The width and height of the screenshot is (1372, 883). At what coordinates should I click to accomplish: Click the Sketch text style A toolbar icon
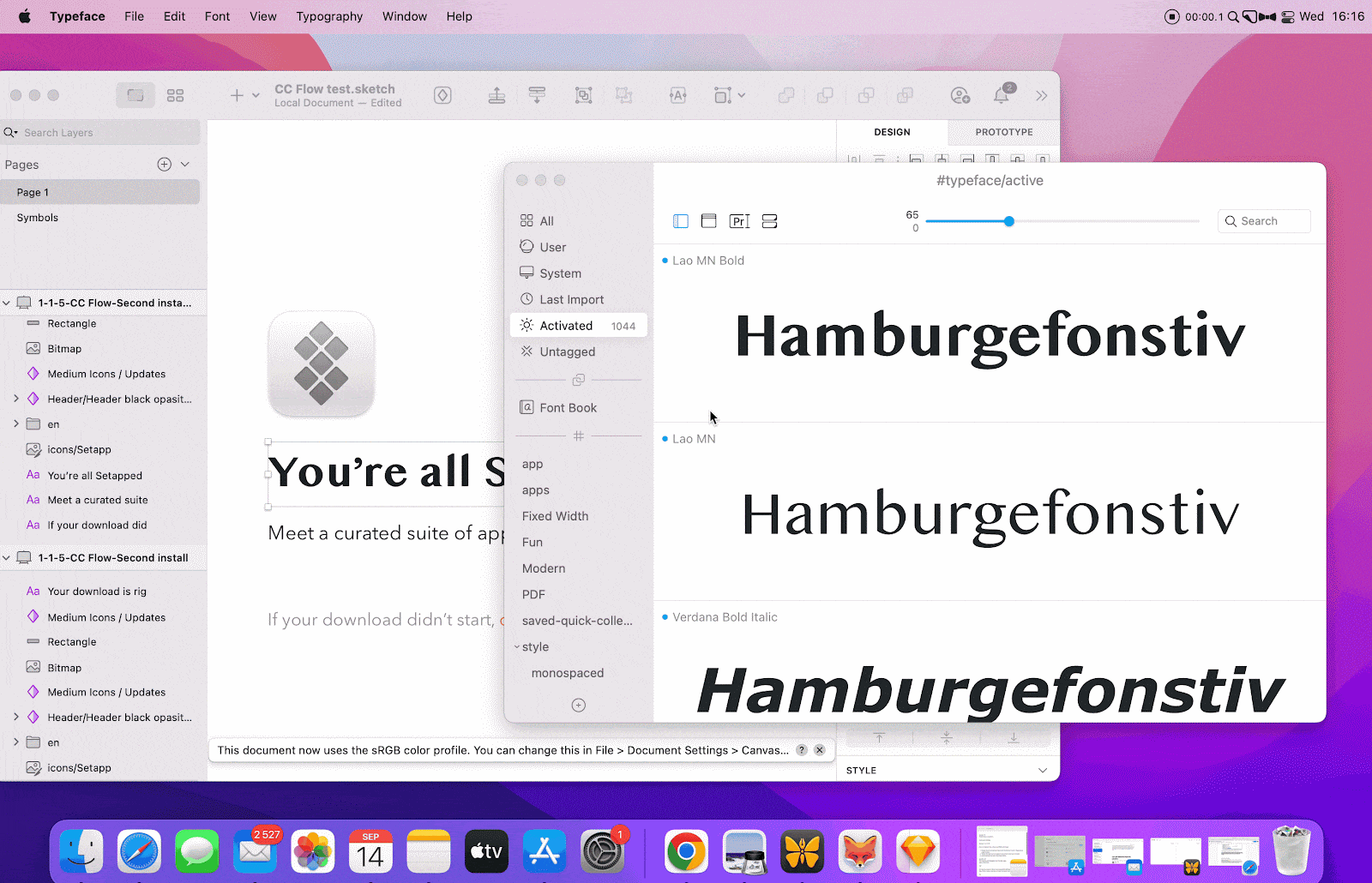678,95
